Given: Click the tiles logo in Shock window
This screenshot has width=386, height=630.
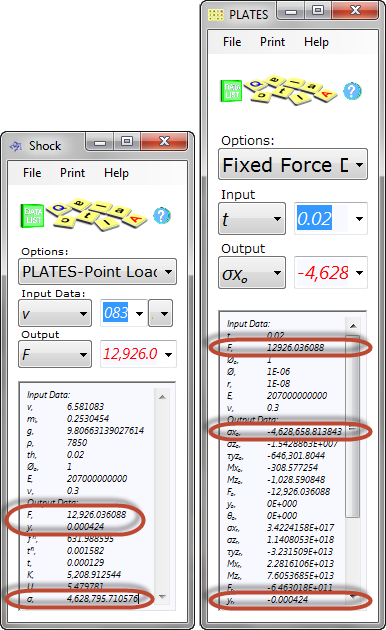Looking at the screenshot, I should coord(96,214).
